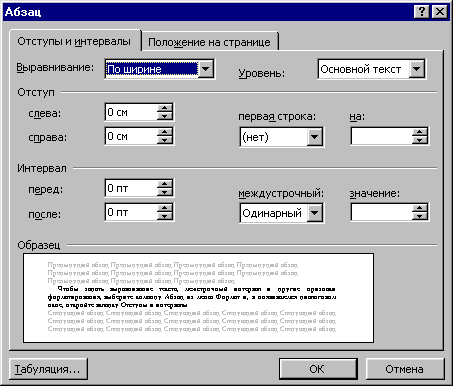Switch to the "Отступы и интервалы" tab

pos(74,41)
